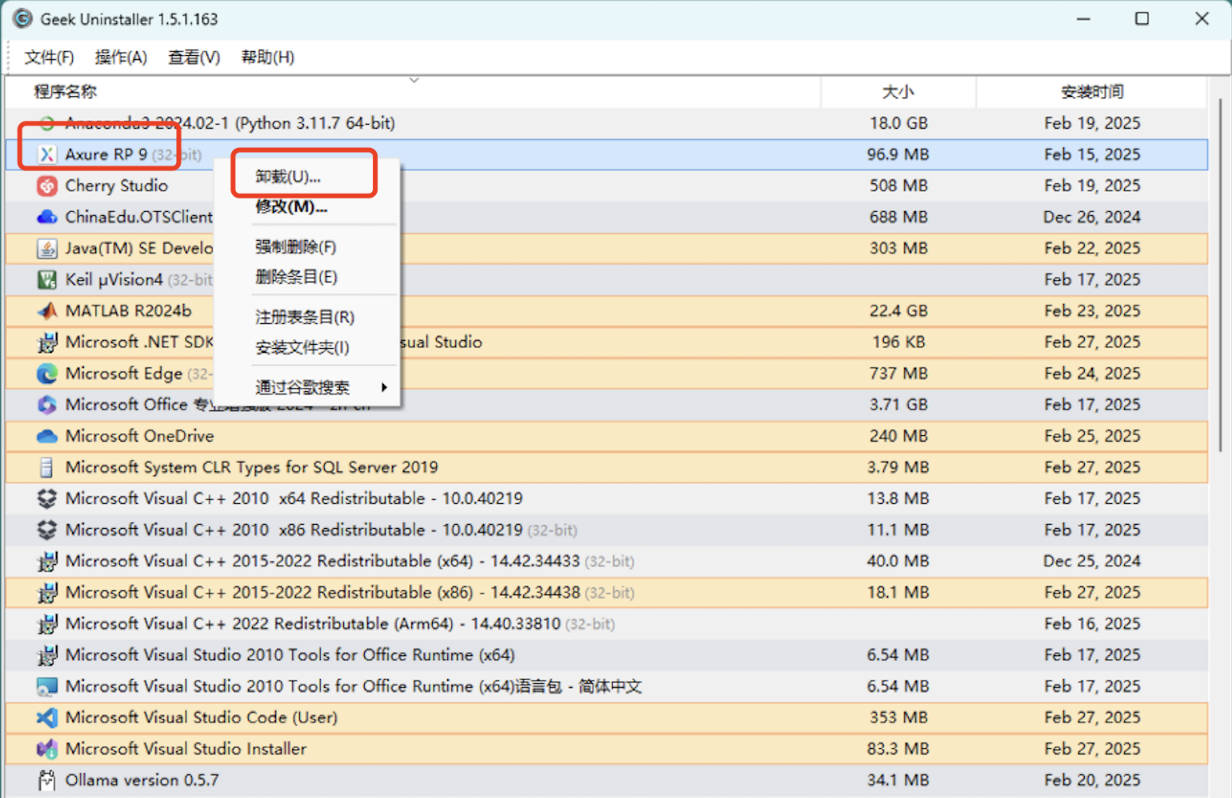
Task: Click the Microsoft OneDrive cloud icon
Action: pos(47,436)
